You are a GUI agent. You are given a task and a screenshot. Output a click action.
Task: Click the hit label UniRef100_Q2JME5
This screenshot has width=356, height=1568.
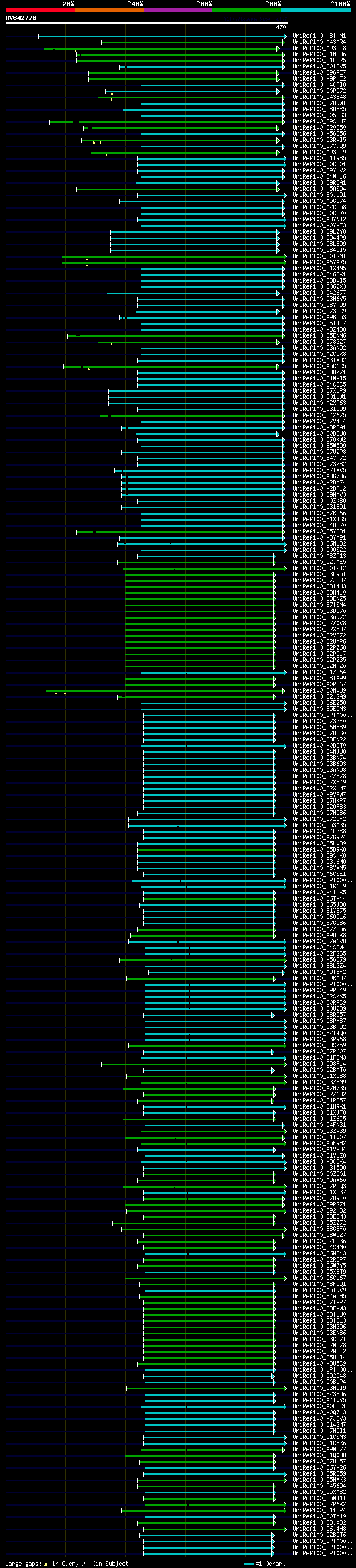coord(319,562)
